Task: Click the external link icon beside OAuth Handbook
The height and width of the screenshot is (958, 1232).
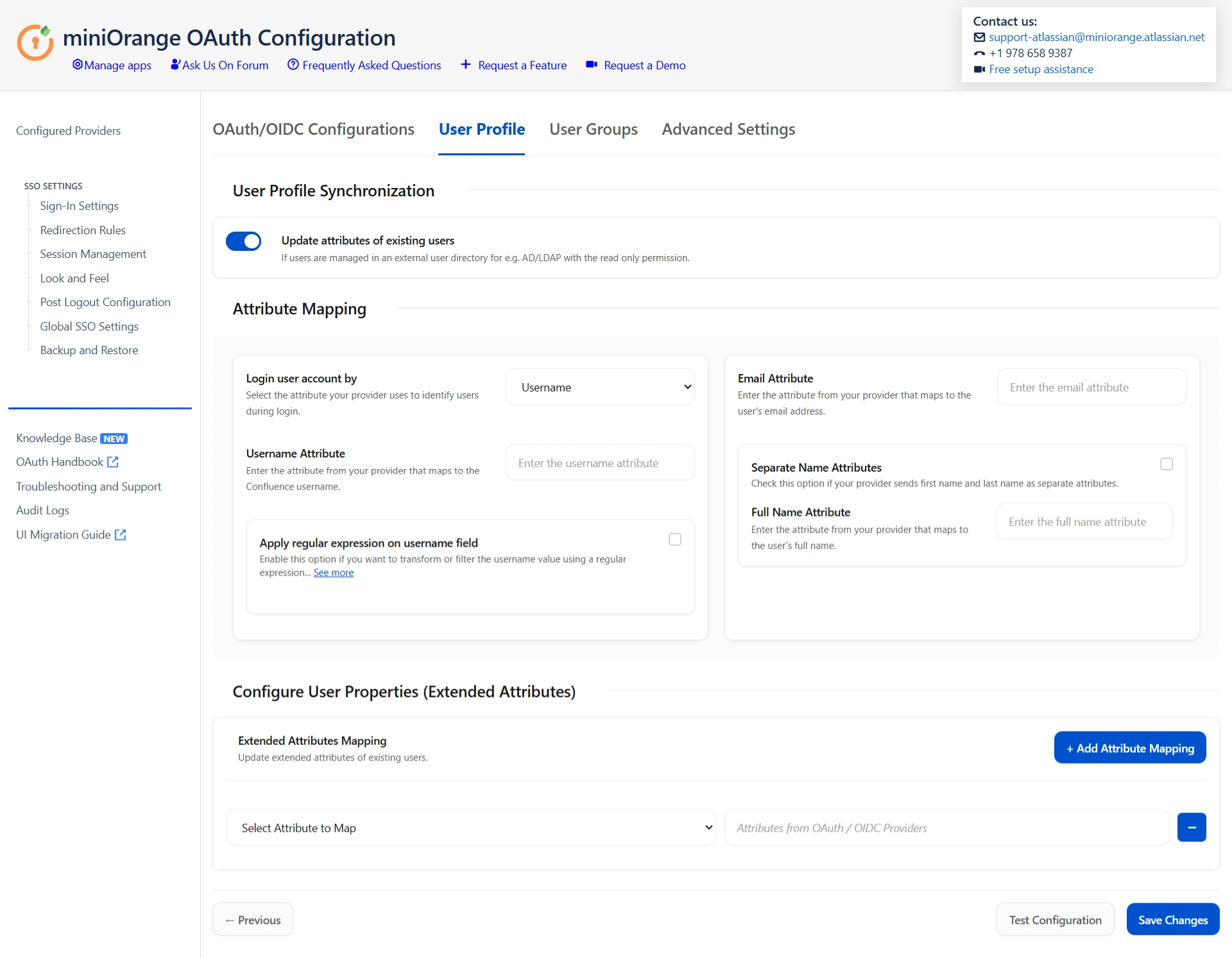Action: point(113,462)
